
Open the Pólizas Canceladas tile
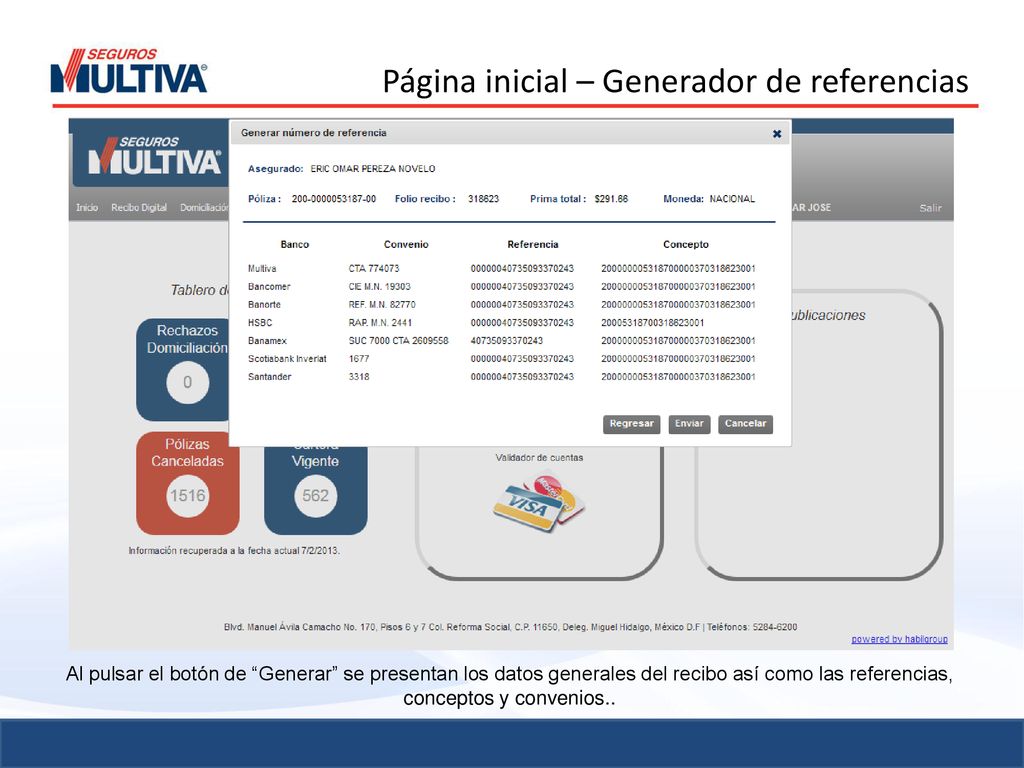point(187,483)
